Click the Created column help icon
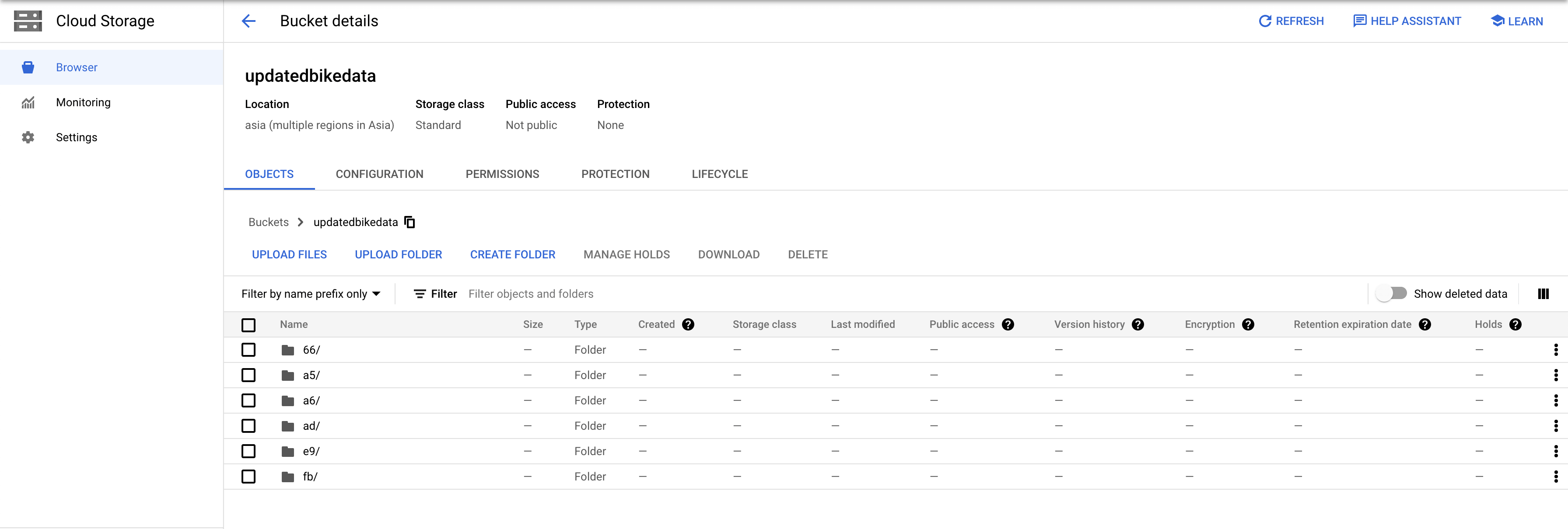Screen dimensions: 1568x529 pos(688,325)
